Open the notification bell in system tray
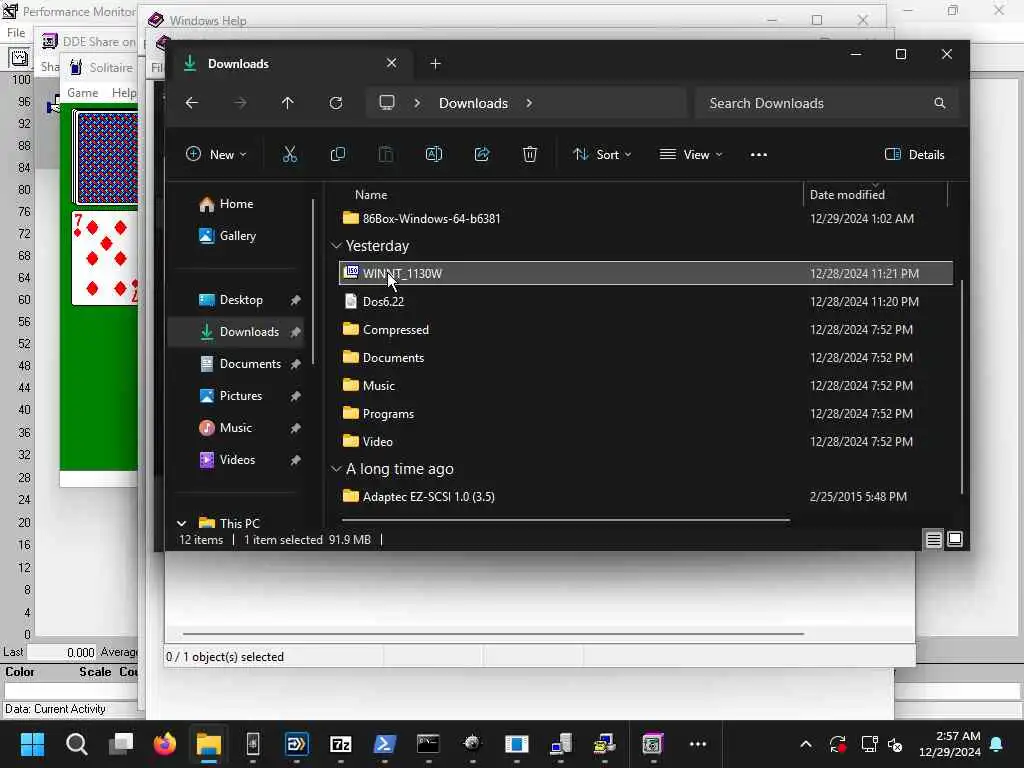The image size is (1024, 768). [997, 744]
